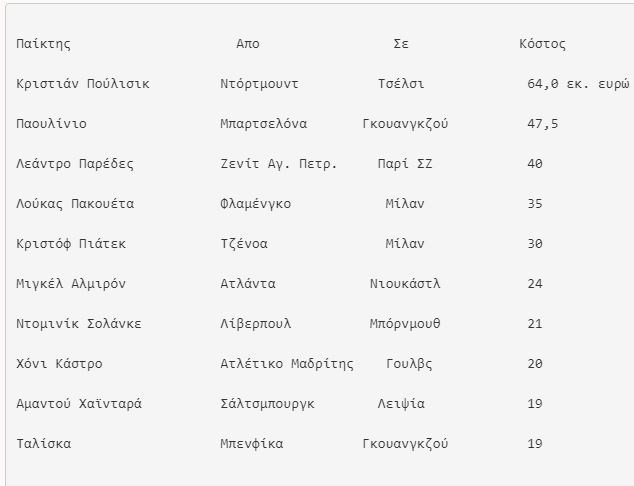Image resolution: width=634 pixels, height=486 pixels.
Task: Click player name Παουλίνιο
Action: [x=52, y=124]
